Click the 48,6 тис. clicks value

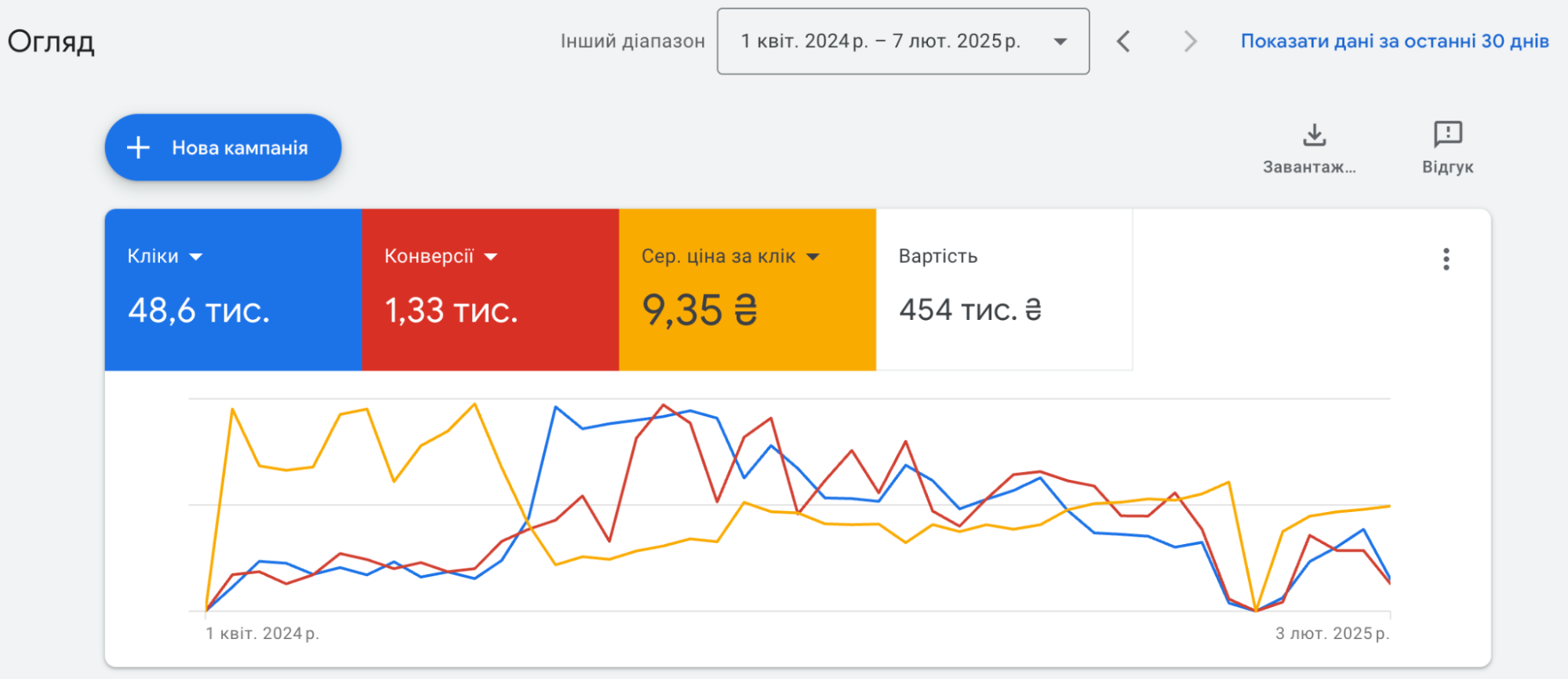pos(199,310)
